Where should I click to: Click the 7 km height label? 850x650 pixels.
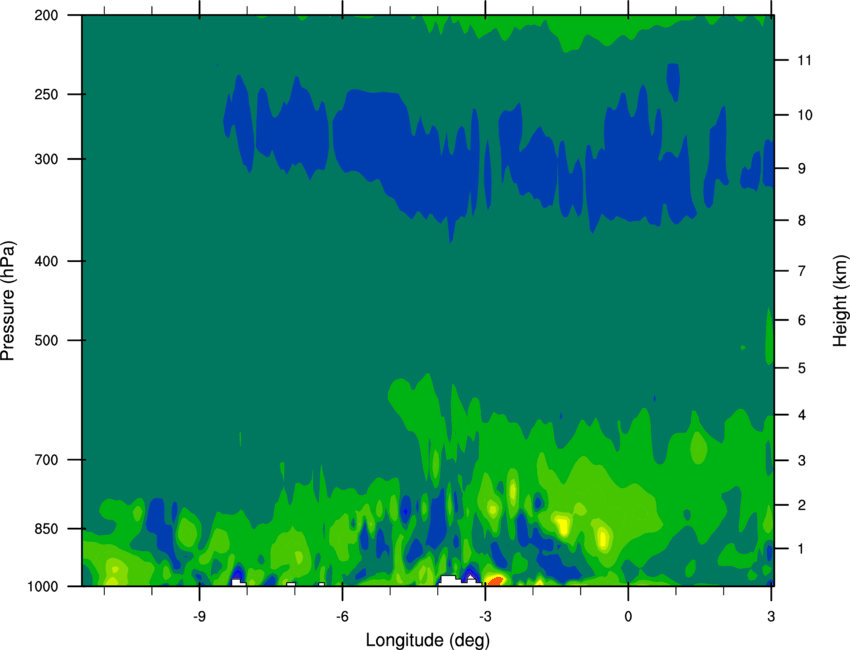(x=802, y=271)
